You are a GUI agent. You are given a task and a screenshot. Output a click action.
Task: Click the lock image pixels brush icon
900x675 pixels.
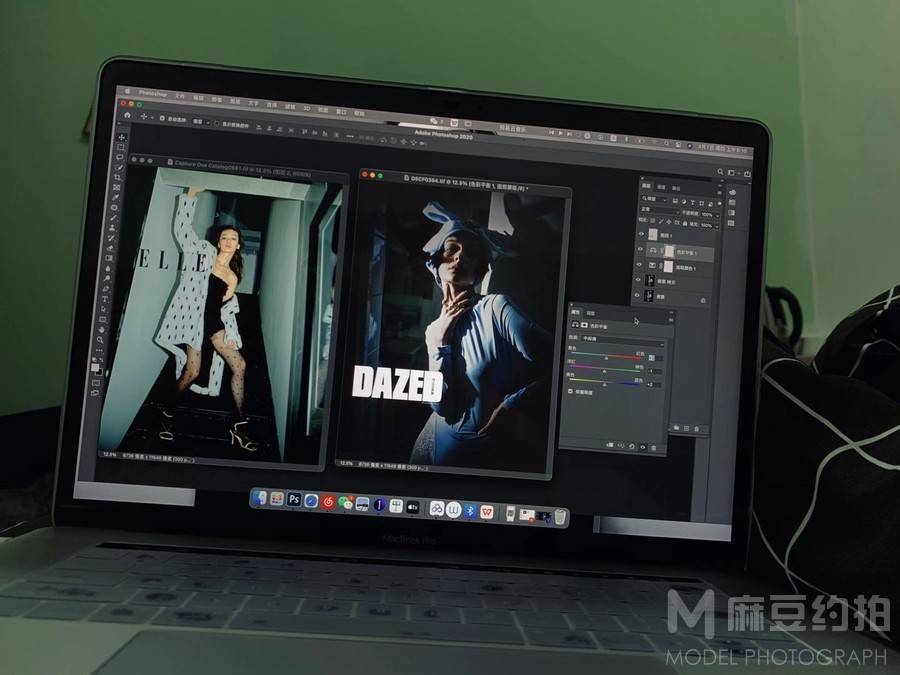point(661,222)
